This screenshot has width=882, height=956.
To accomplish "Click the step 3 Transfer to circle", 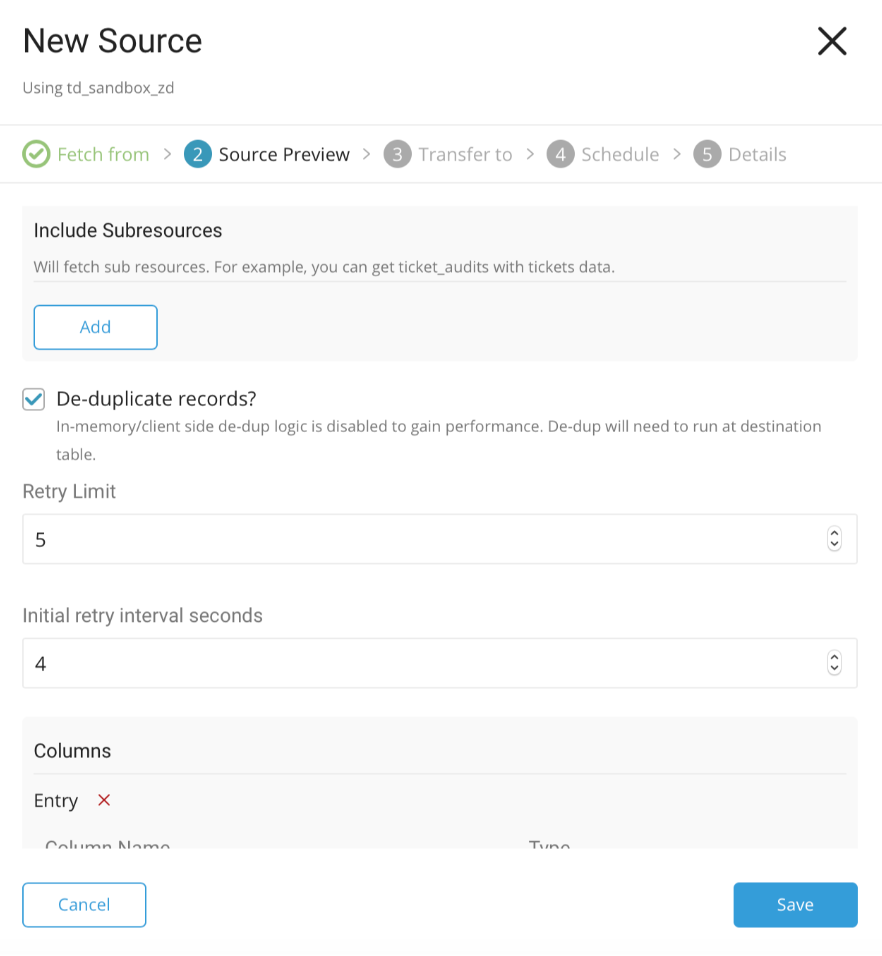I will [x=397, y=154].
